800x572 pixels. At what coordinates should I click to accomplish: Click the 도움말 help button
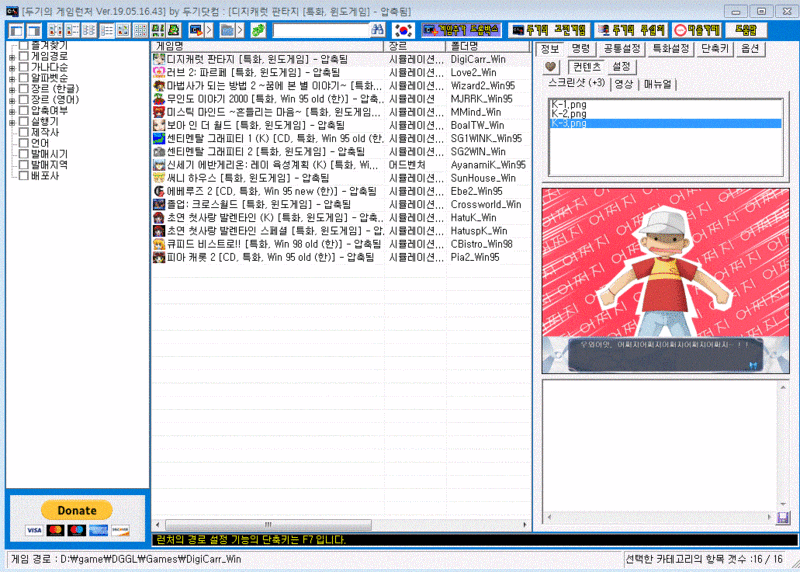pos(746,30)
